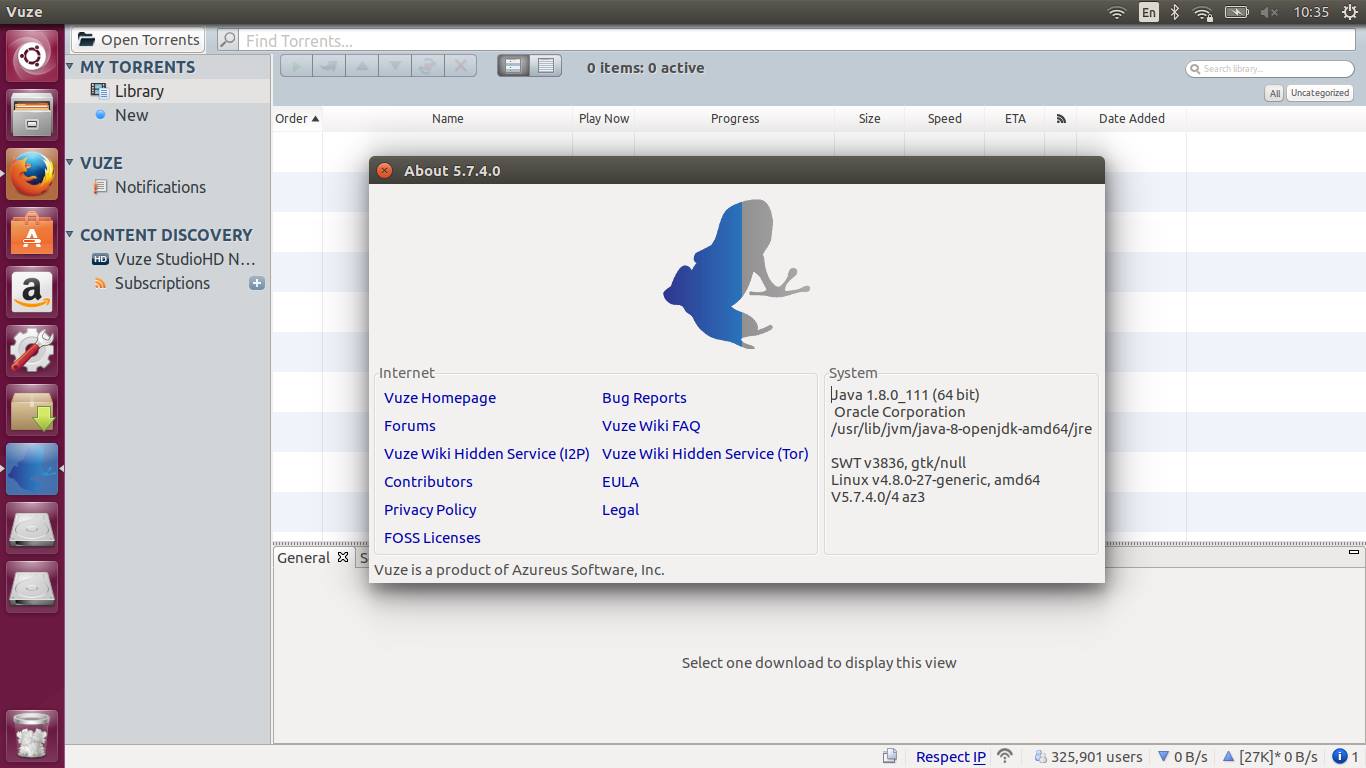Minimize the bottom details panel
Viewport: 1366px width, 768px height.
pyautogui.click(x=1354, y=552)
